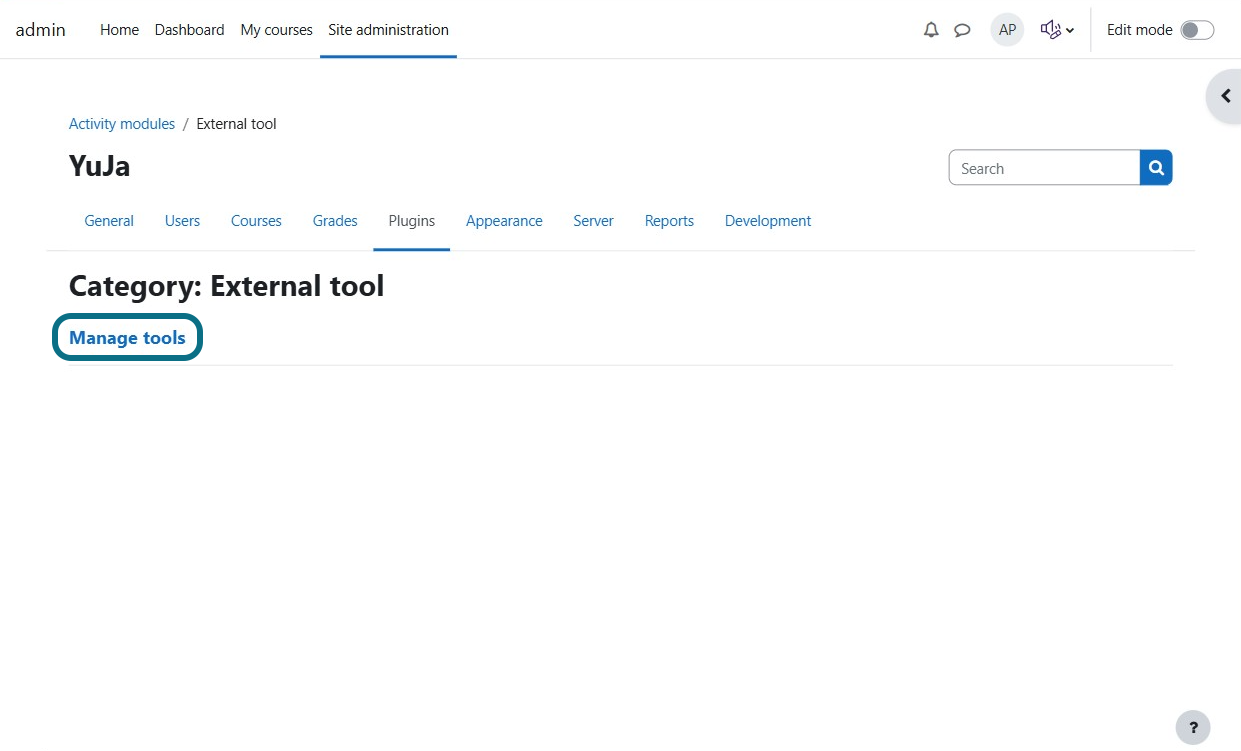Open the Dashboard menu item
1241x751 pixels.
(189, 30)
